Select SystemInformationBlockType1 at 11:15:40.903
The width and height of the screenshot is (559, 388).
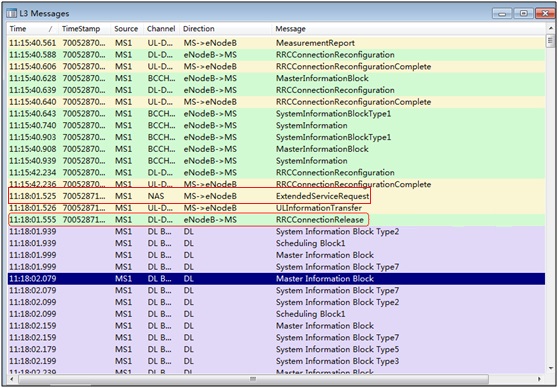click(276, 137)
